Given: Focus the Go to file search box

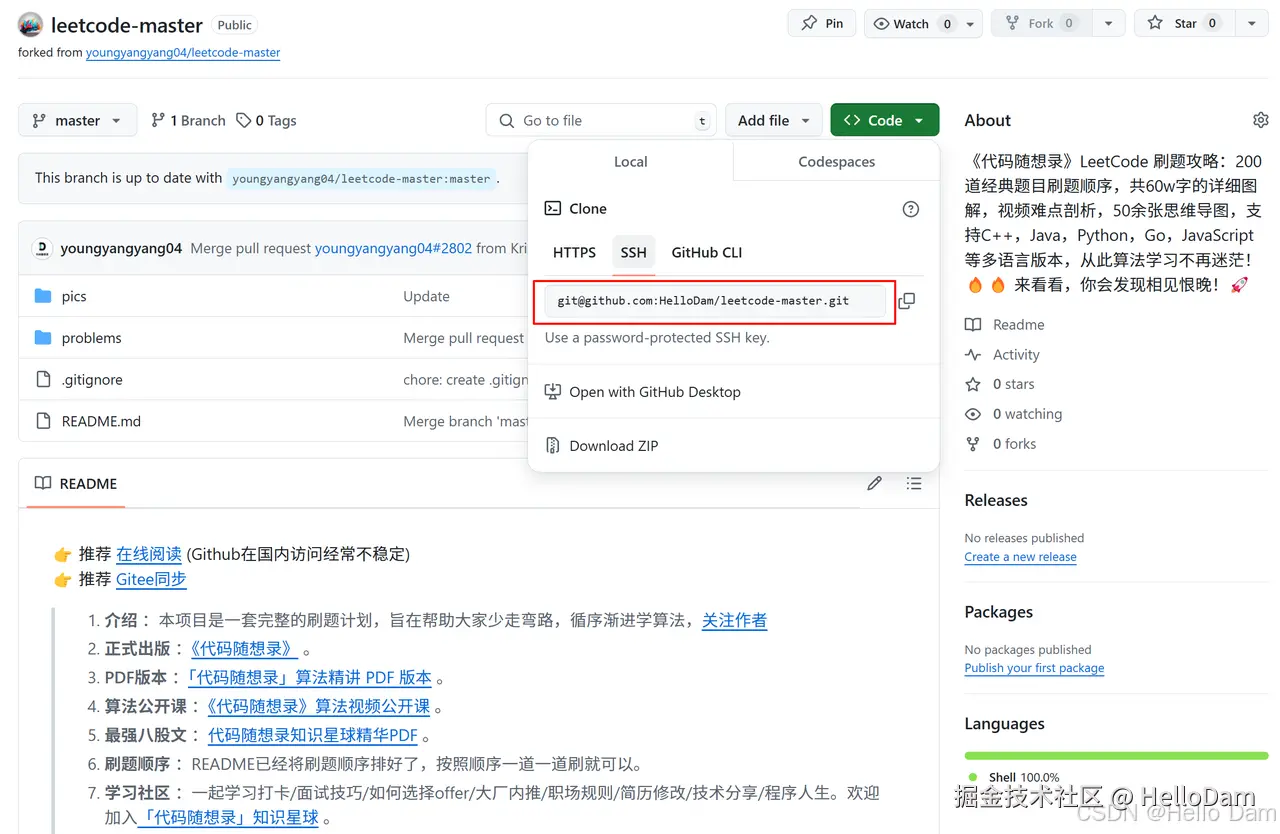Looking at the screenshot, I should tap(602, 120).
